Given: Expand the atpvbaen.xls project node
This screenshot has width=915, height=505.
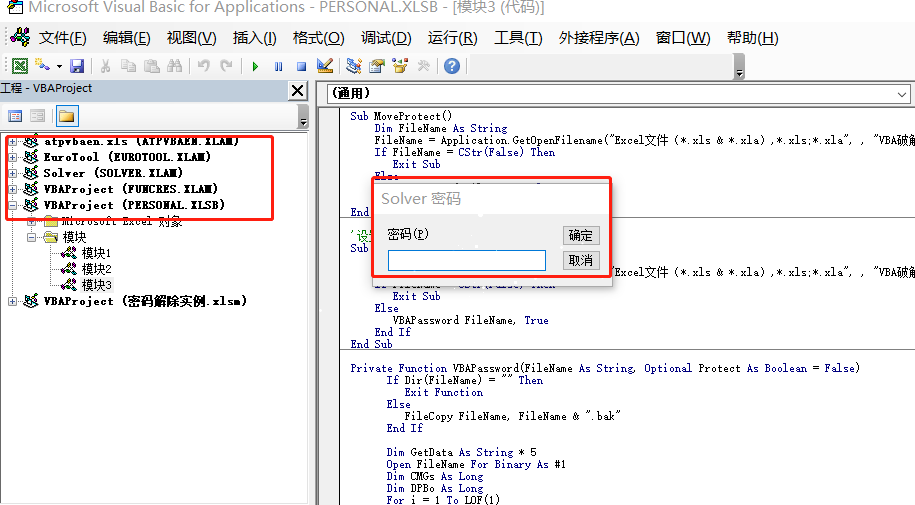Looking at the screenshot, I should [12, 141].
